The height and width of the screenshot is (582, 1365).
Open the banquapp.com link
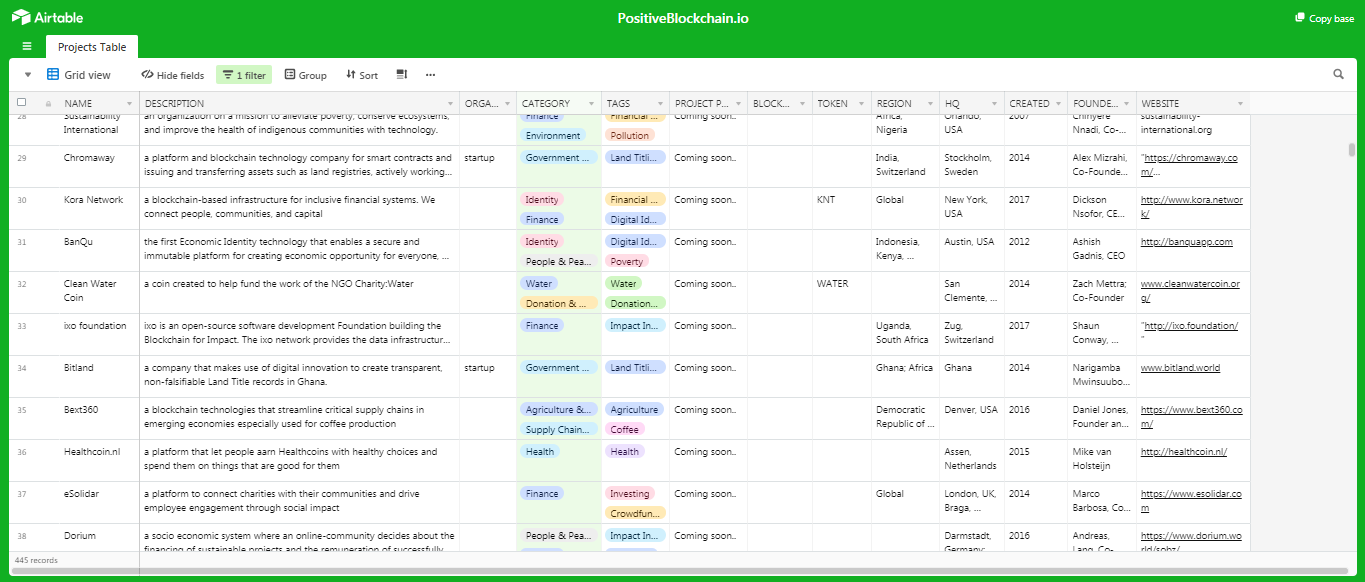[1187, 242]
